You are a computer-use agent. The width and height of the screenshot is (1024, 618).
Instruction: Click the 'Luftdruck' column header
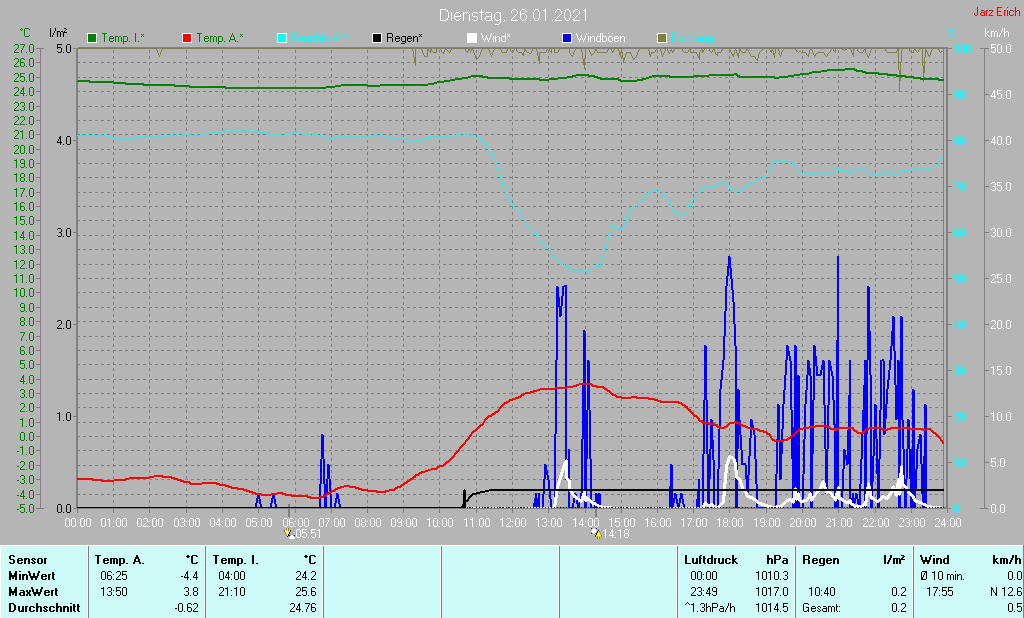[x=711, y=560]
